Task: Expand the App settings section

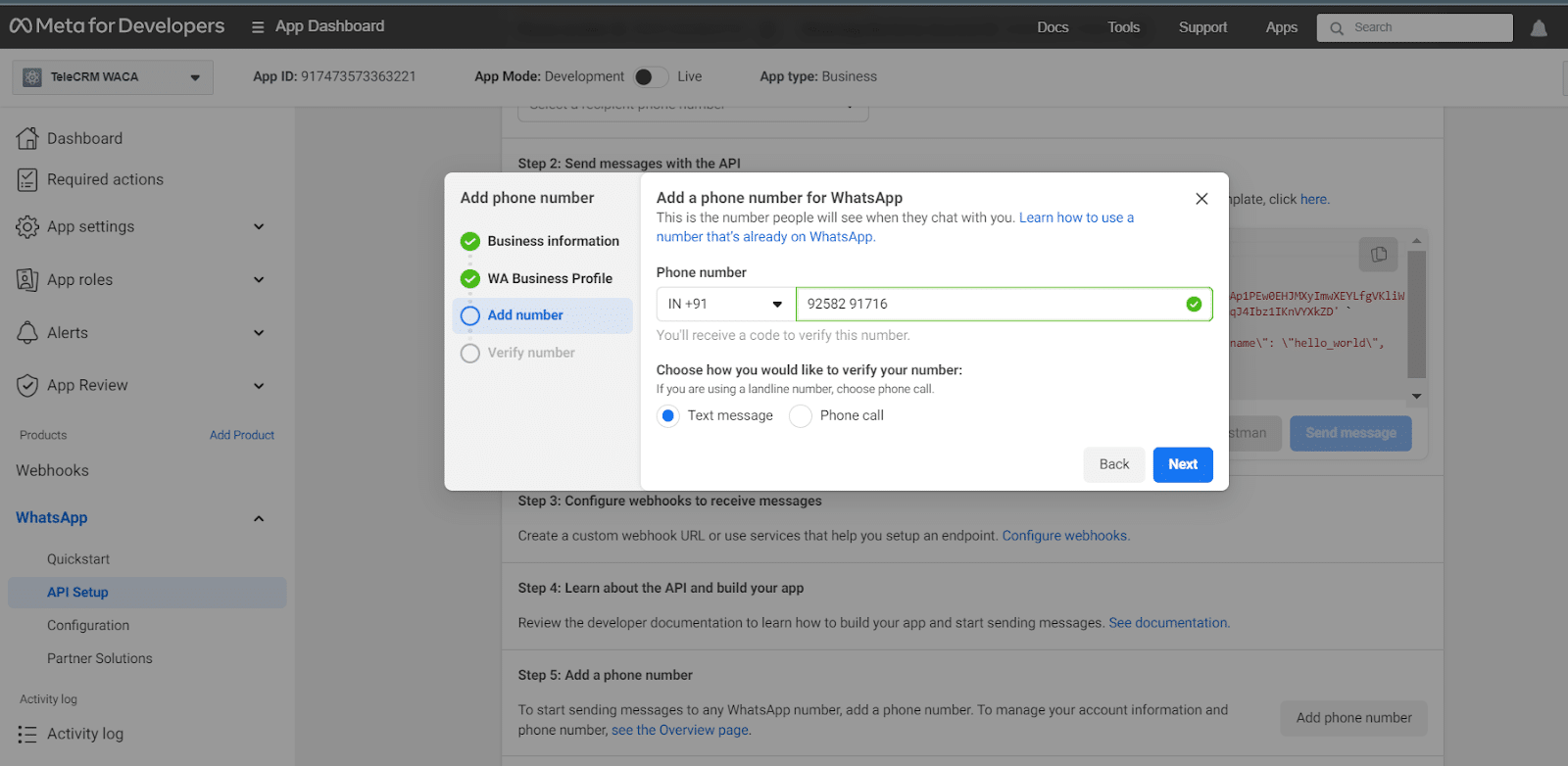Action: coord(259,226)
